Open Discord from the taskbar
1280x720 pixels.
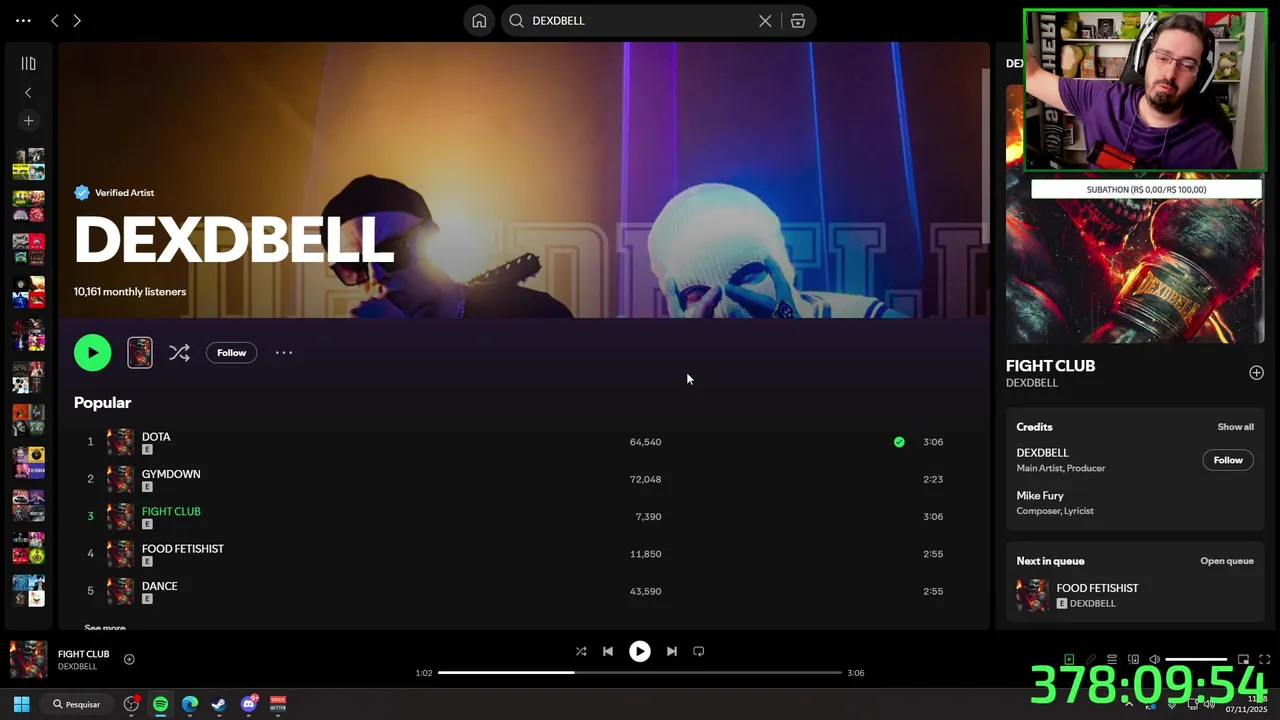tap(248, 704)
